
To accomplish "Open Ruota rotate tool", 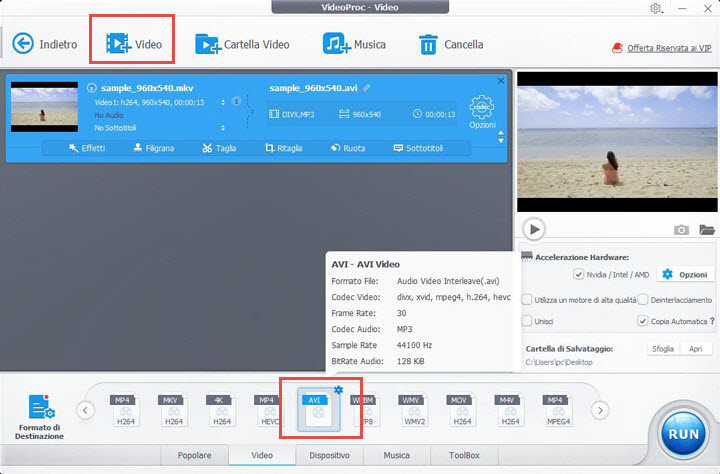I will [x=348, y=148].
